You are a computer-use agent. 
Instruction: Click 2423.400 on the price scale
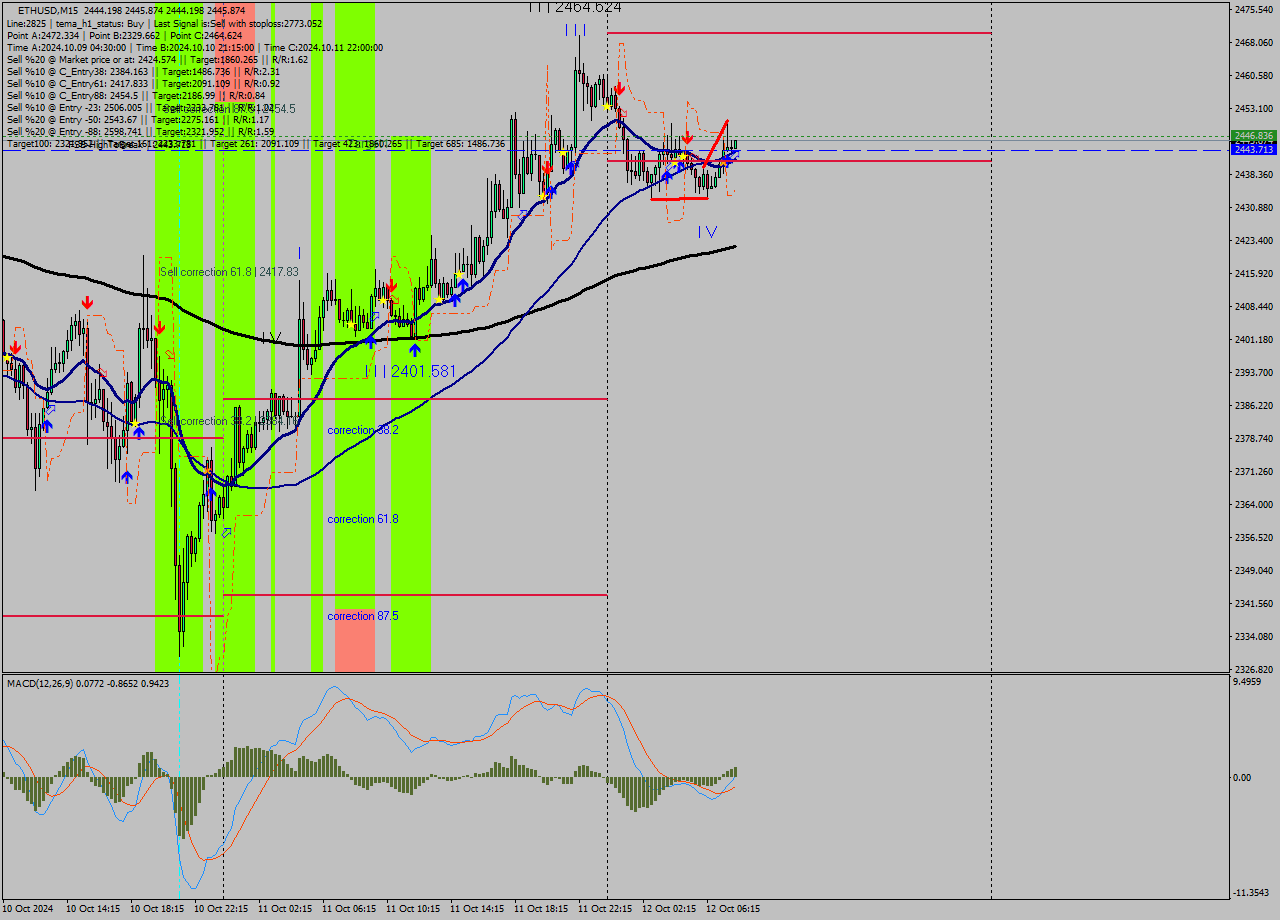pos(1254,240)
